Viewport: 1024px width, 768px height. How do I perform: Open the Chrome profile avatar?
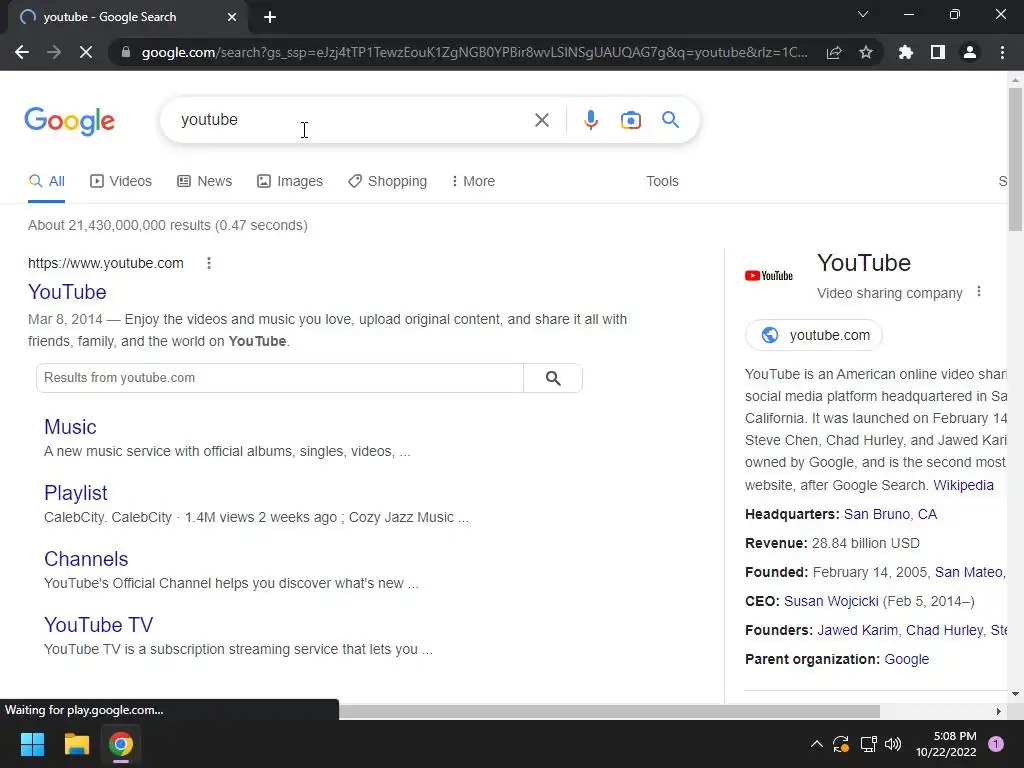970,52
